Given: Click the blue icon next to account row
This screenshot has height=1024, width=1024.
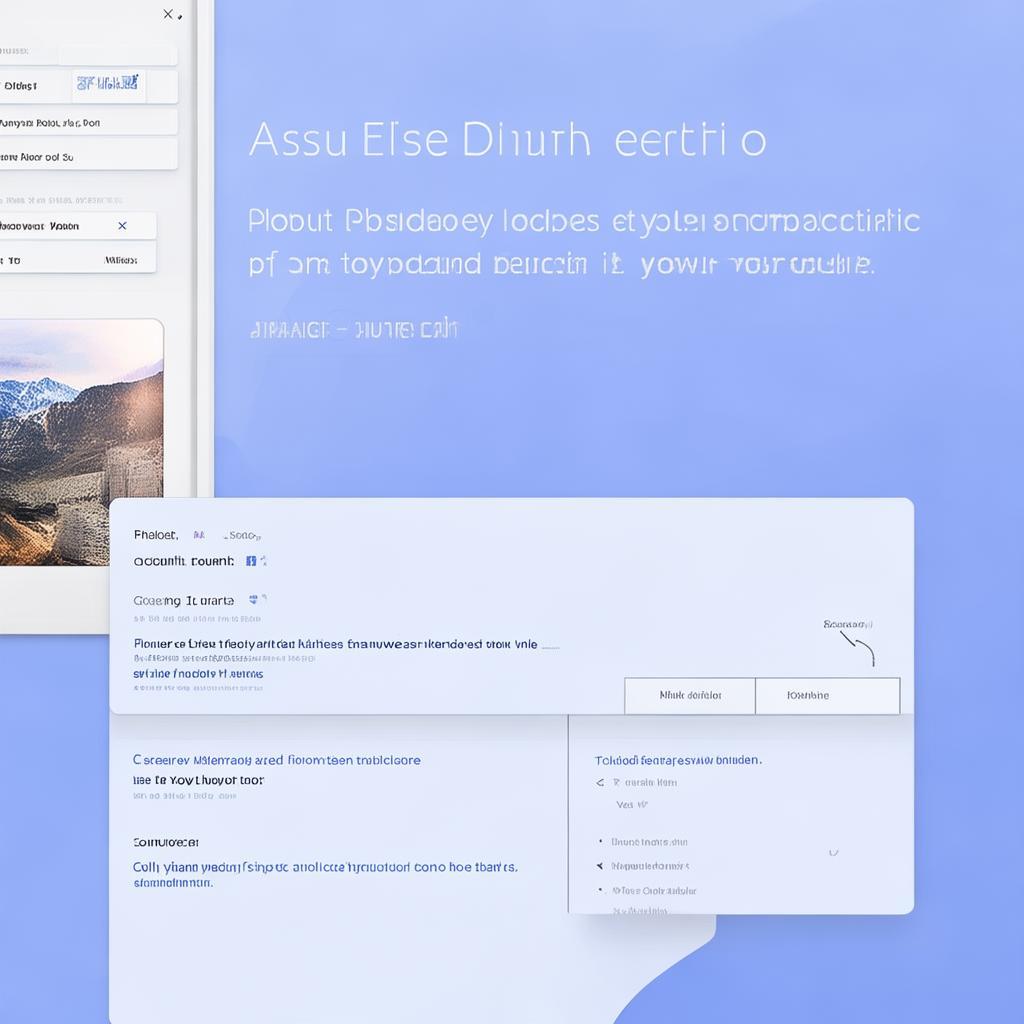Looking at the screenshot, I should [x=251, y=561].
